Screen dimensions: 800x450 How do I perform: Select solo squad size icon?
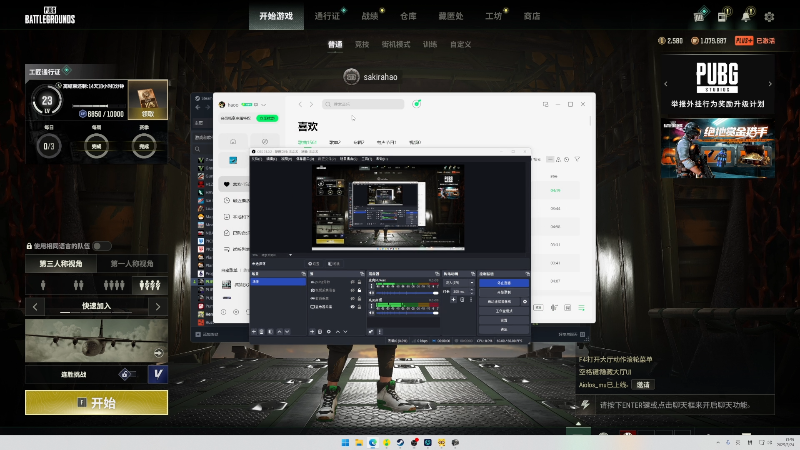(43, 285)
